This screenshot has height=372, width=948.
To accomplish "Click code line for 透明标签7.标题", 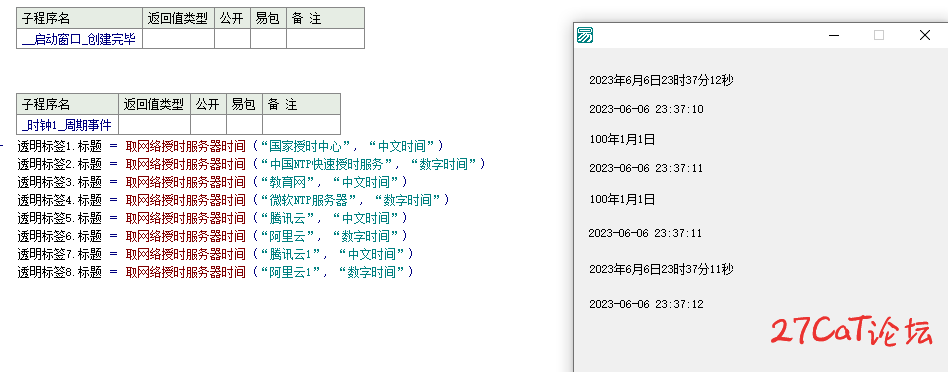I will (x=215, y=254).
